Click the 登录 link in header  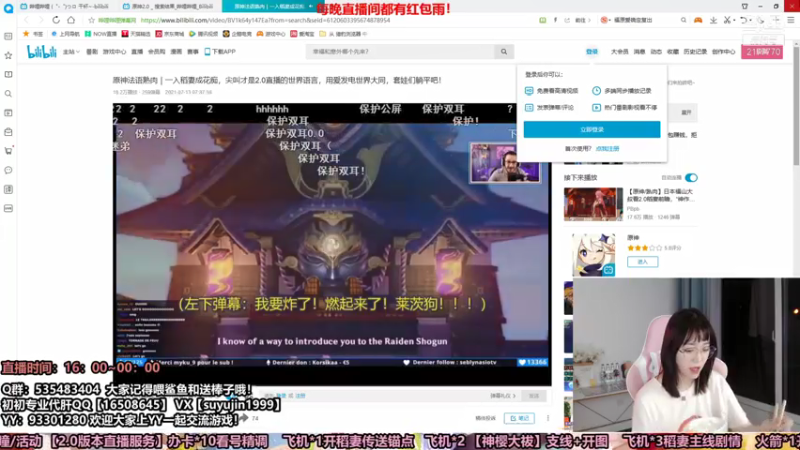pyautogui.click(x=591, y=52)
